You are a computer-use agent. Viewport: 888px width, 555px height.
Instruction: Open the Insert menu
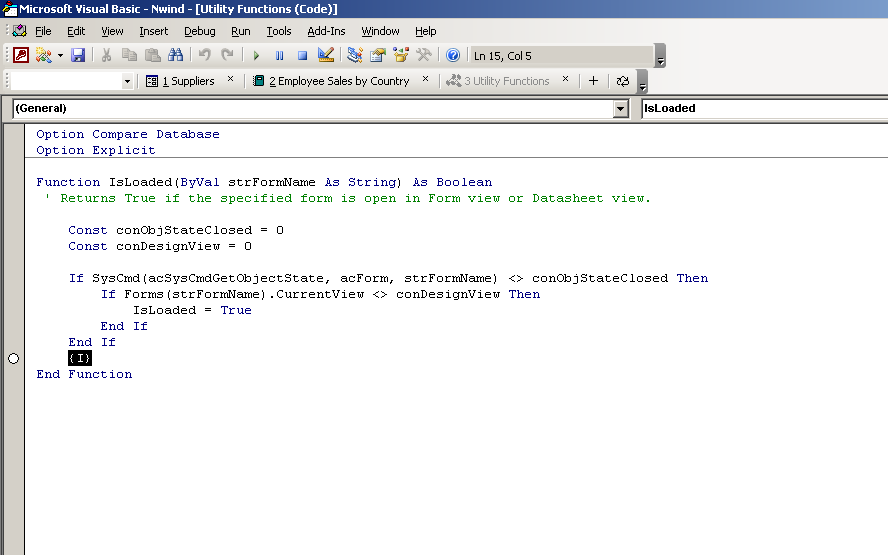click(153, 31)
